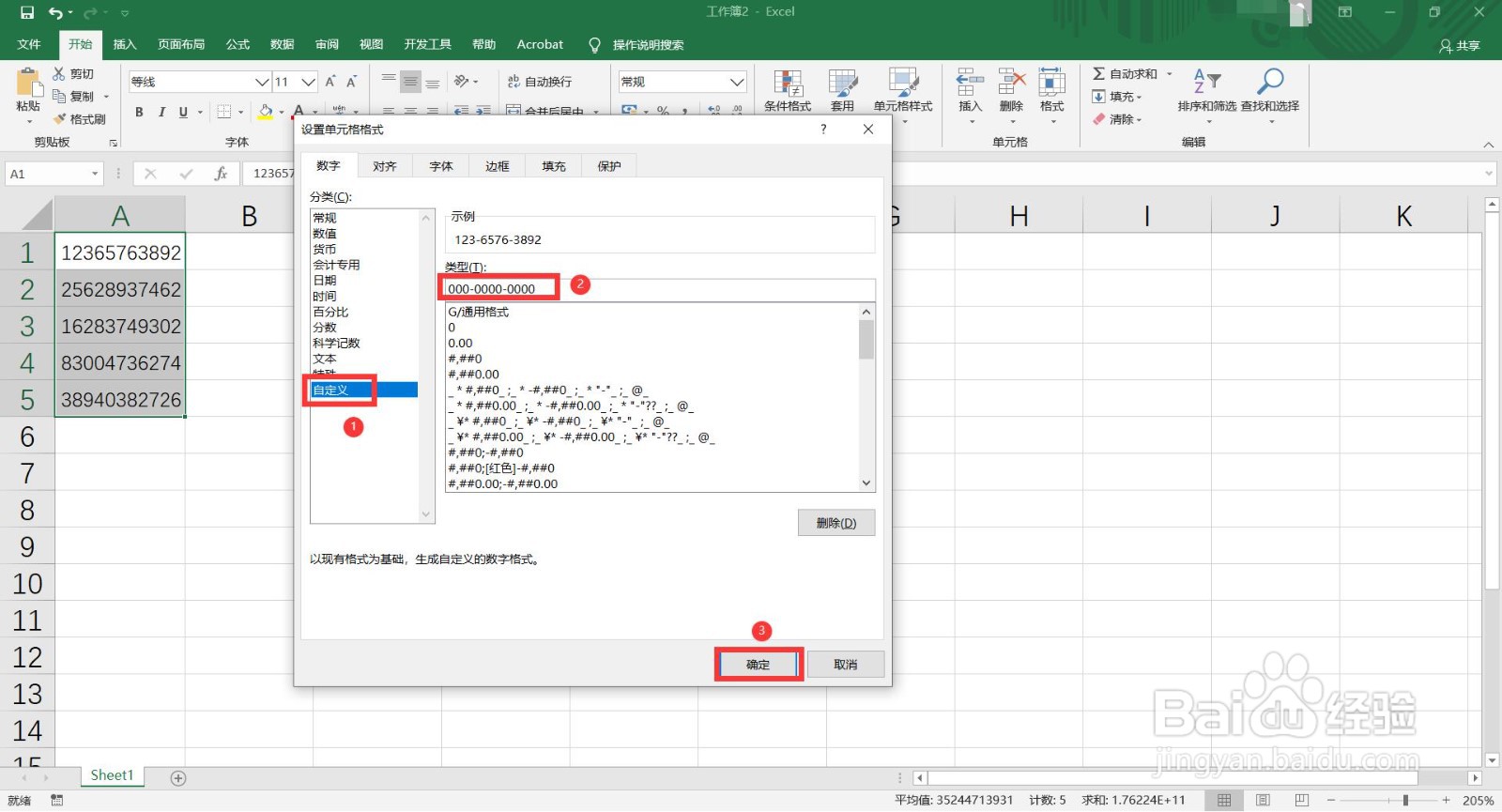Screen dimensions: 1502x812
Task: Collapse the ribbon with the chevron
Action: coord(1488,145)
